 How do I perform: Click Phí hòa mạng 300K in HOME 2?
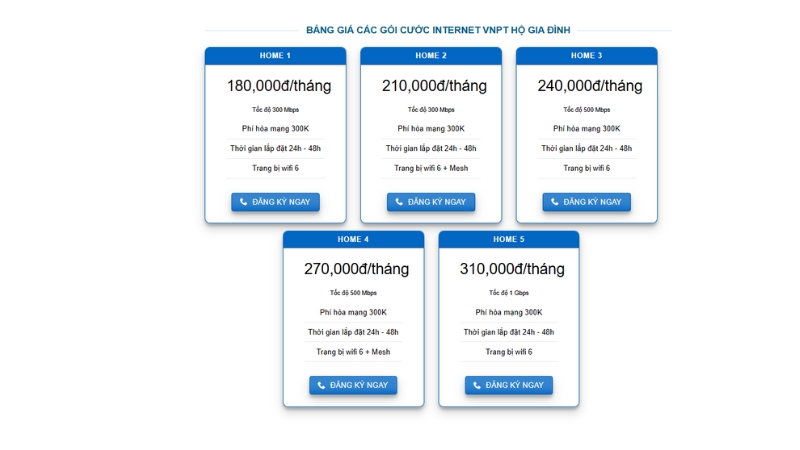[431, 129]
